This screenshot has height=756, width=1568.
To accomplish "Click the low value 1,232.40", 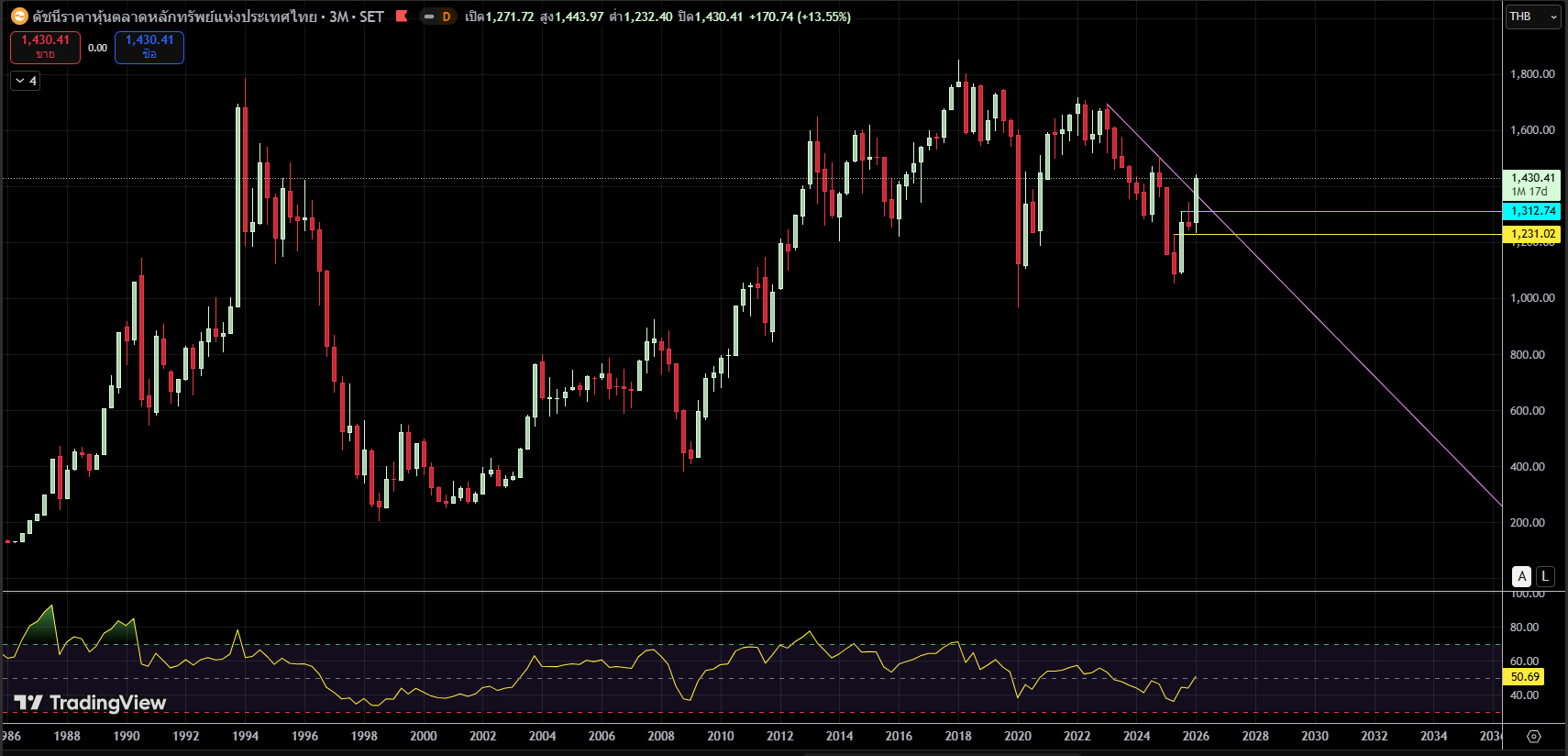I will [648, 17].
